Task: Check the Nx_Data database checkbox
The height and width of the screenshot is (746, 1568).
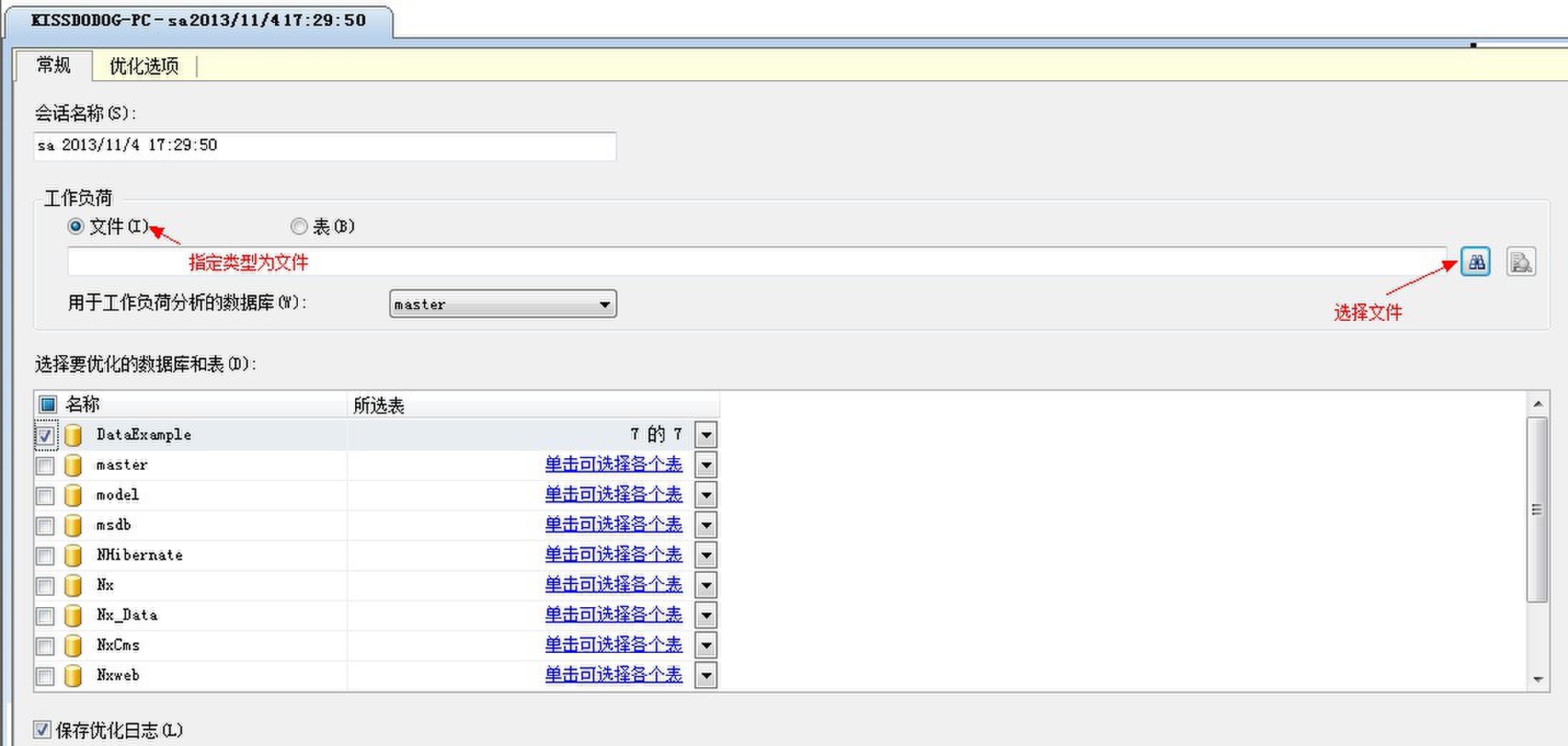Action: point(45,616)
